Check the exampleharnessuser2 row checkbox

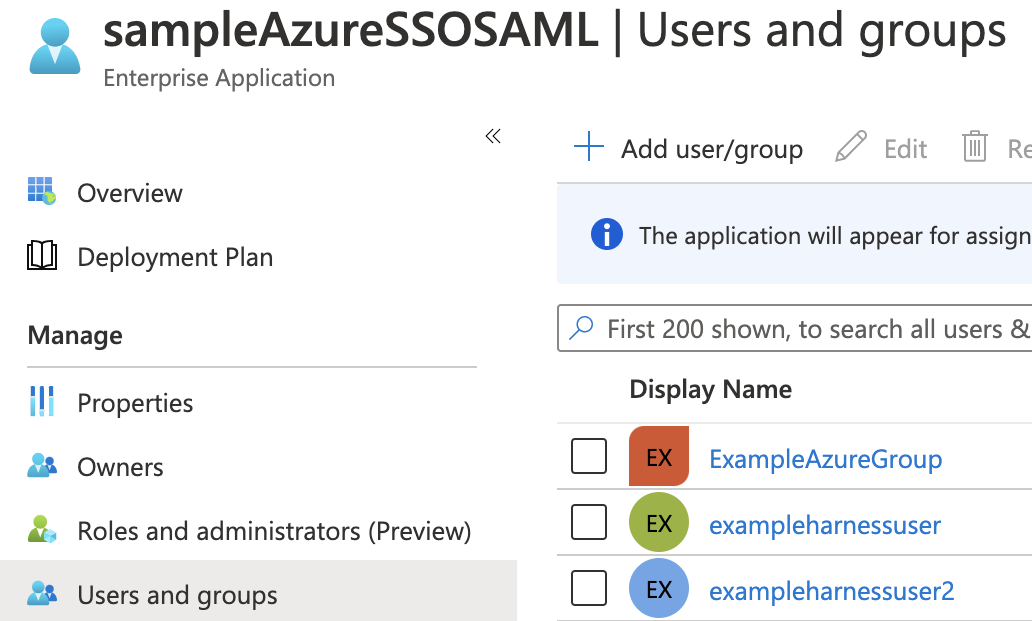pyautogui.click(x=589, y=588)
